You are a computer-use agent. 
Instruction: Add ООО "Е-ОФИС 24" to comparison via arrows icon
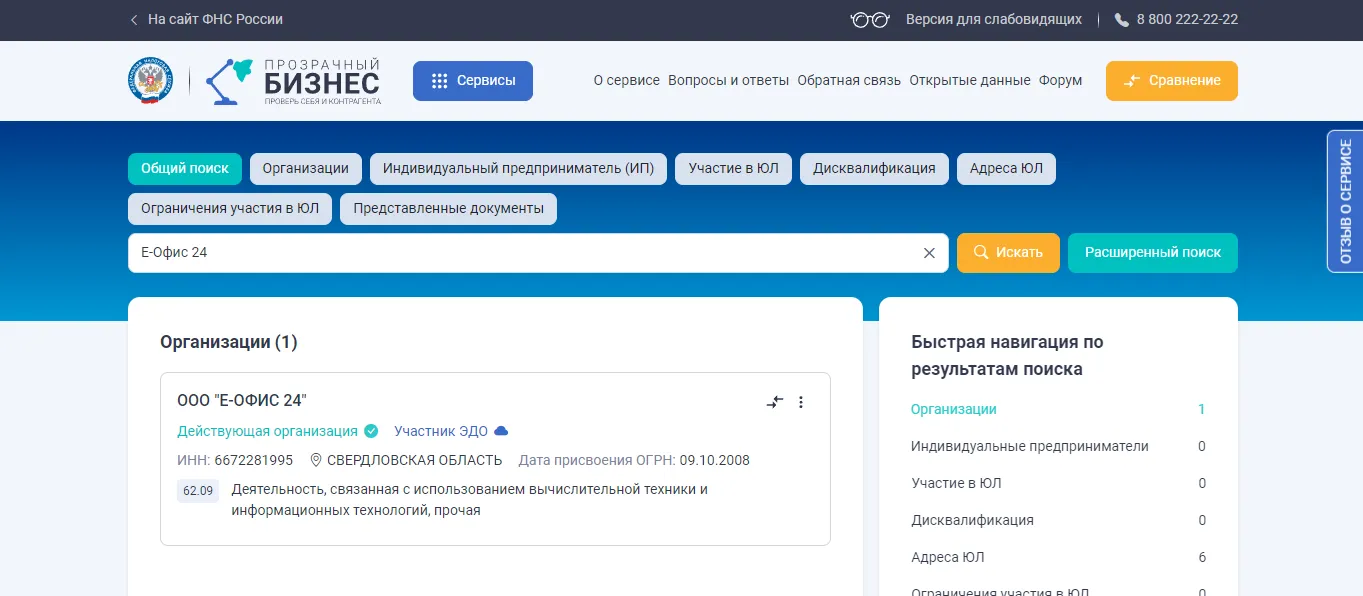tap(775, 402)
